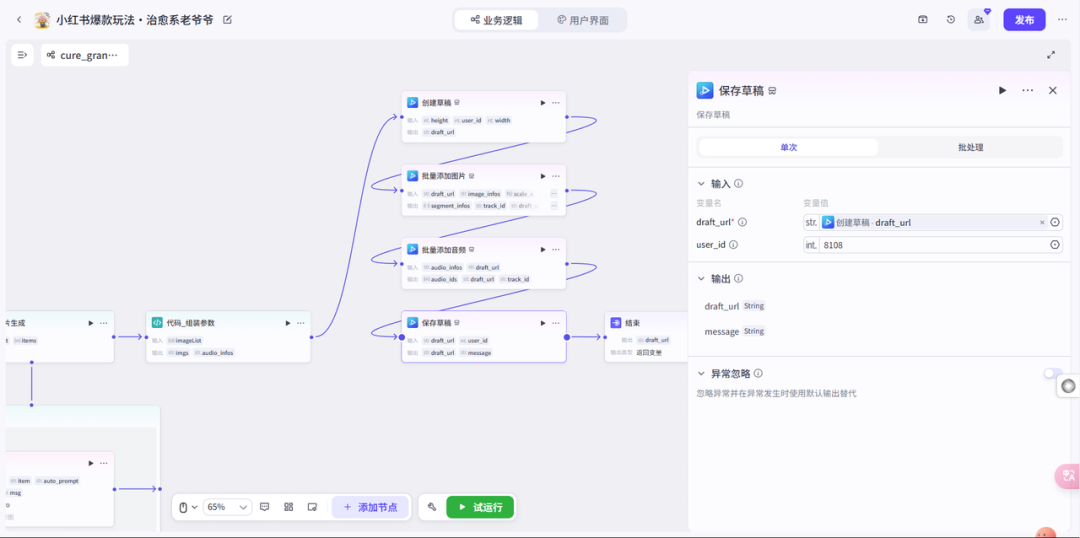Open the run history clock icon

point(951,20)
